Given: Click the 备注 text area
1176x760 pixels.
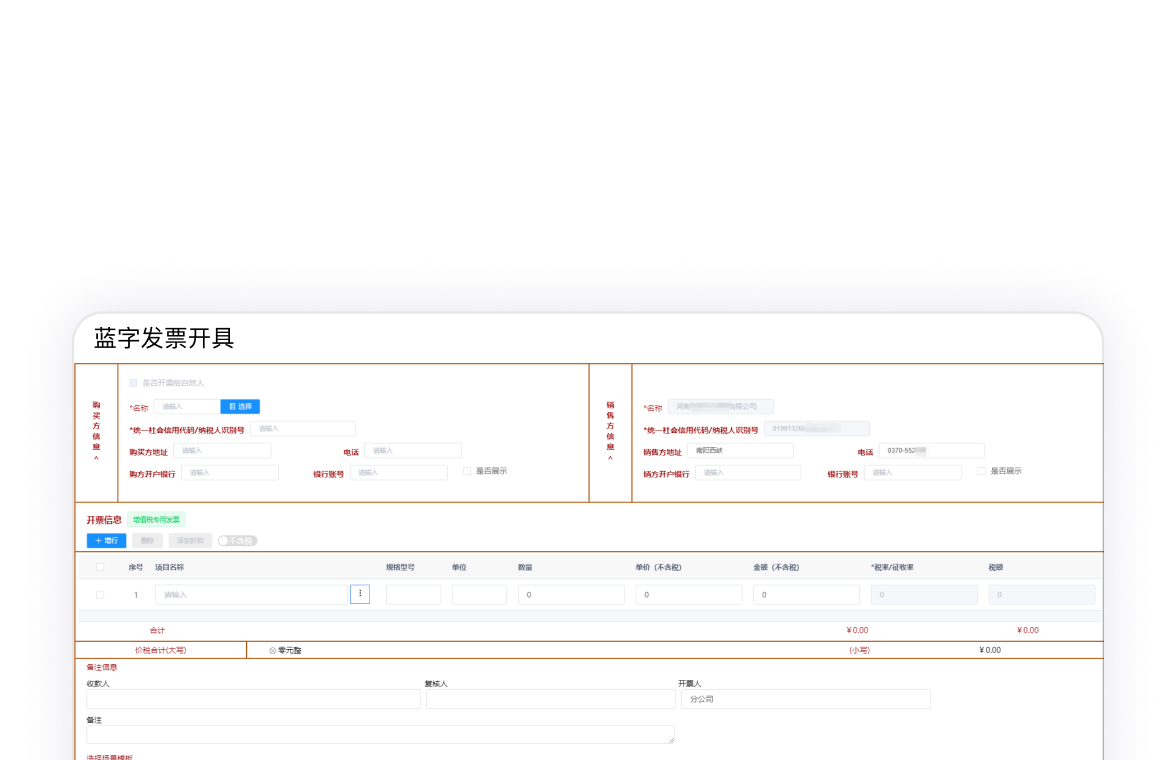Looking at the screenshot, I should tap(380, 734).
